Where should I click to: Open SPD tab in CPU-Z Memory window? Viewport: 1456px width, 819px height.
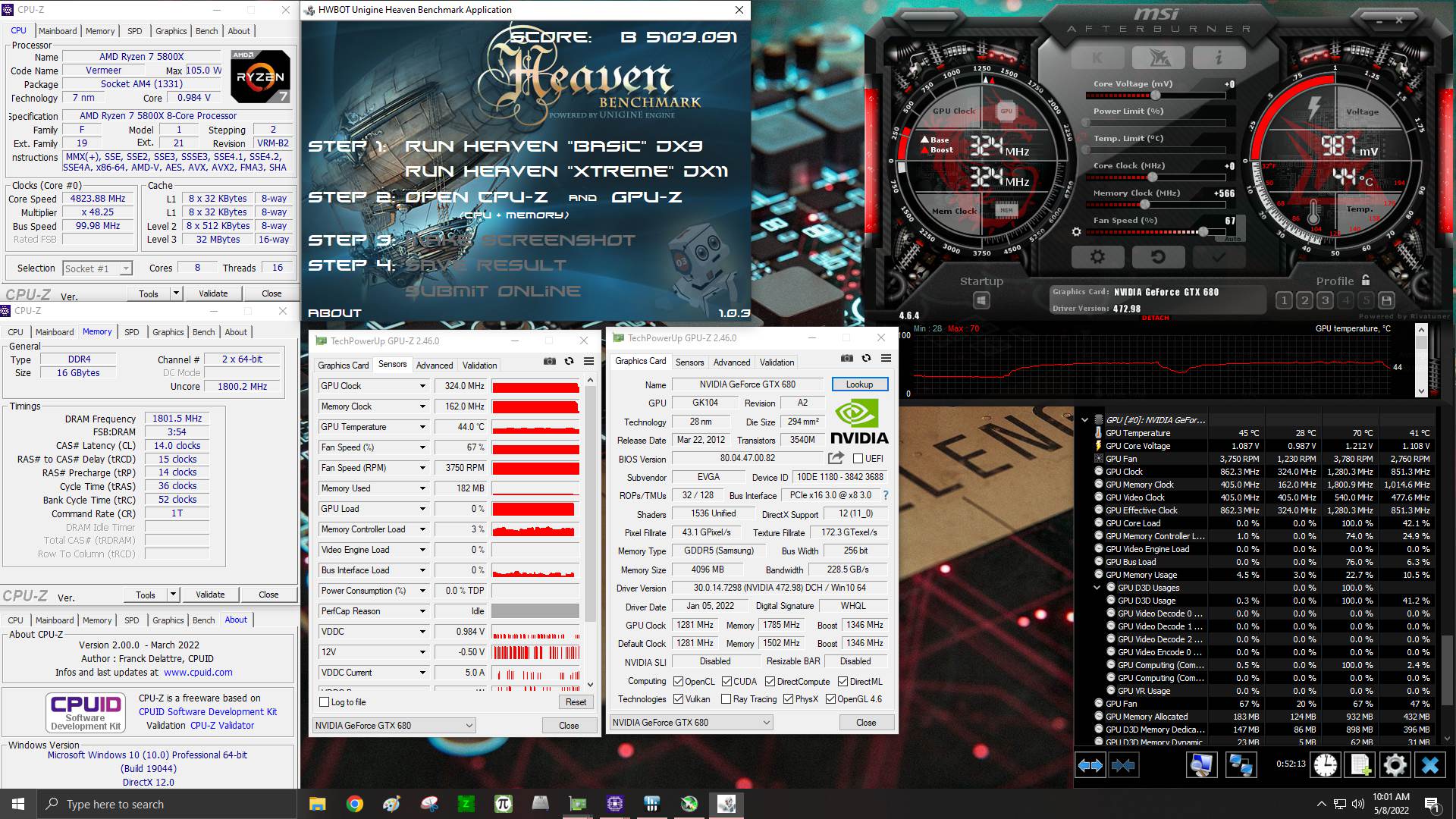click(132, 332)
